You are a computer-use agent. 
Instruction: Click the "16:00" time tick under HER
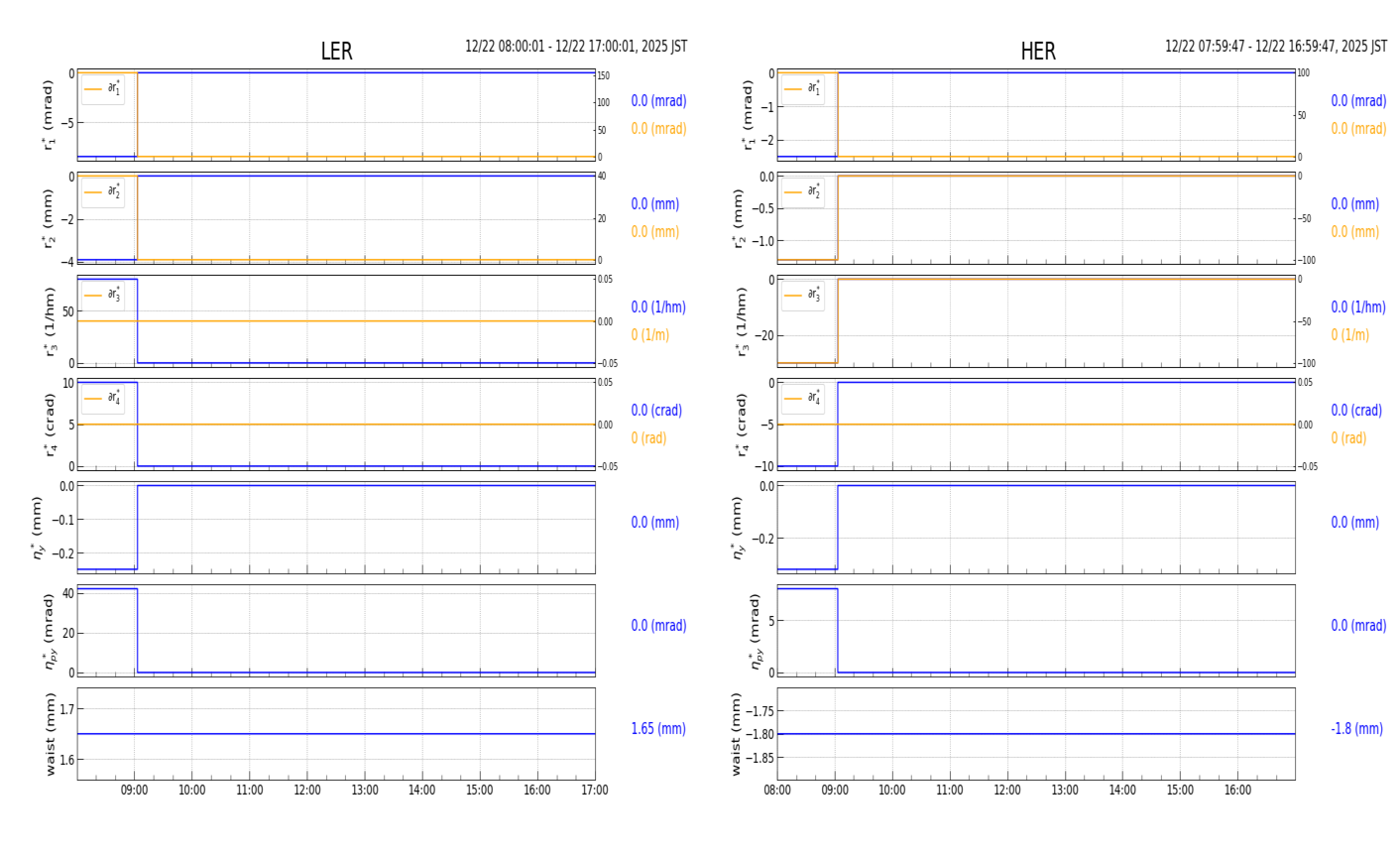[x=1237, y=791]
